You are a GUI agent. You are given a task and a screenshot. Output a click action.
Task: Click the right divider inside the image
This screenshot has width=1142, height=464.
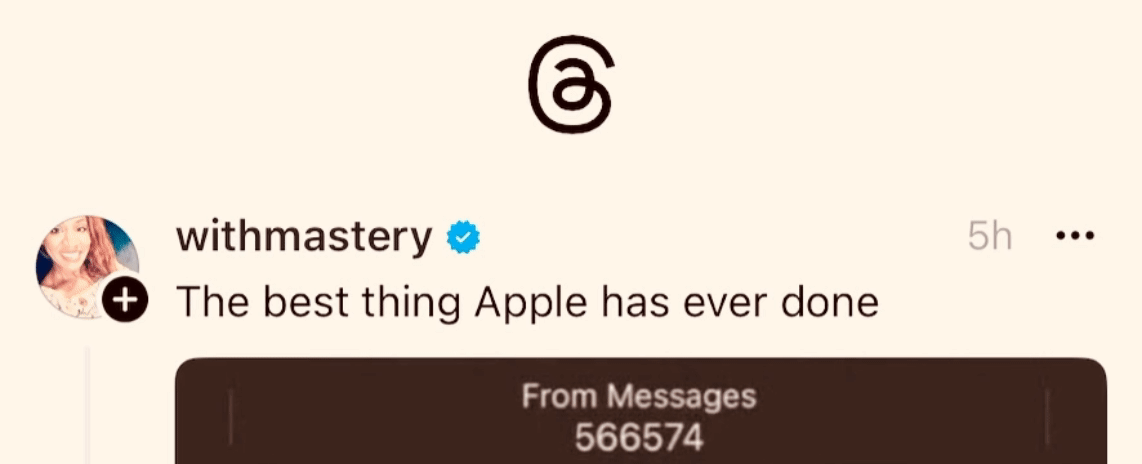[x=1047, y=417]
